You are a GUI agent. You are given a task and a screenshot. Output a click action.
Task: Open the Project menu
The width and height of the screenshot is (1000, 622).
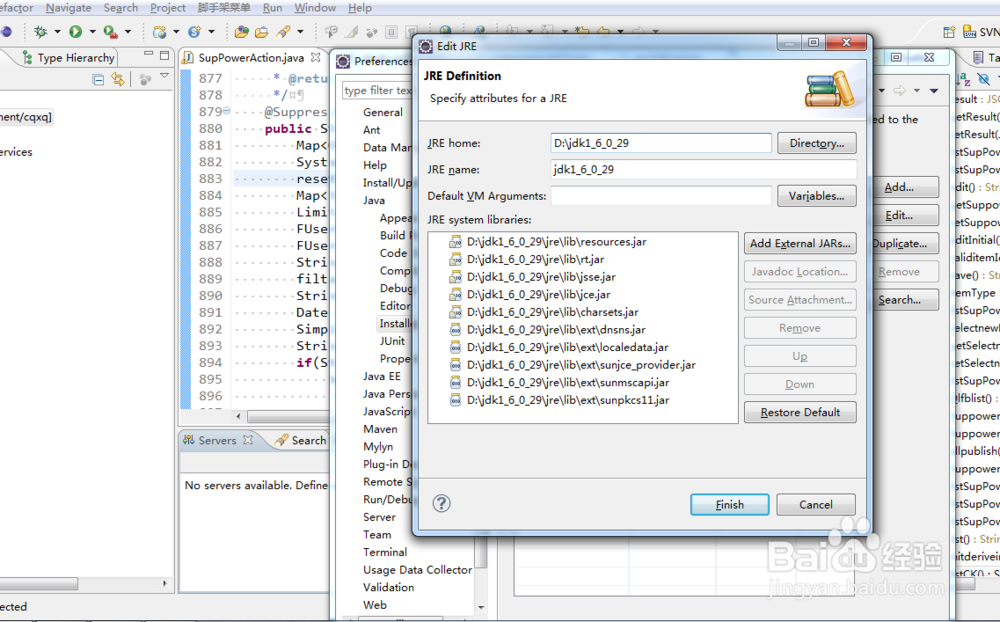click(x=168, y=8)
